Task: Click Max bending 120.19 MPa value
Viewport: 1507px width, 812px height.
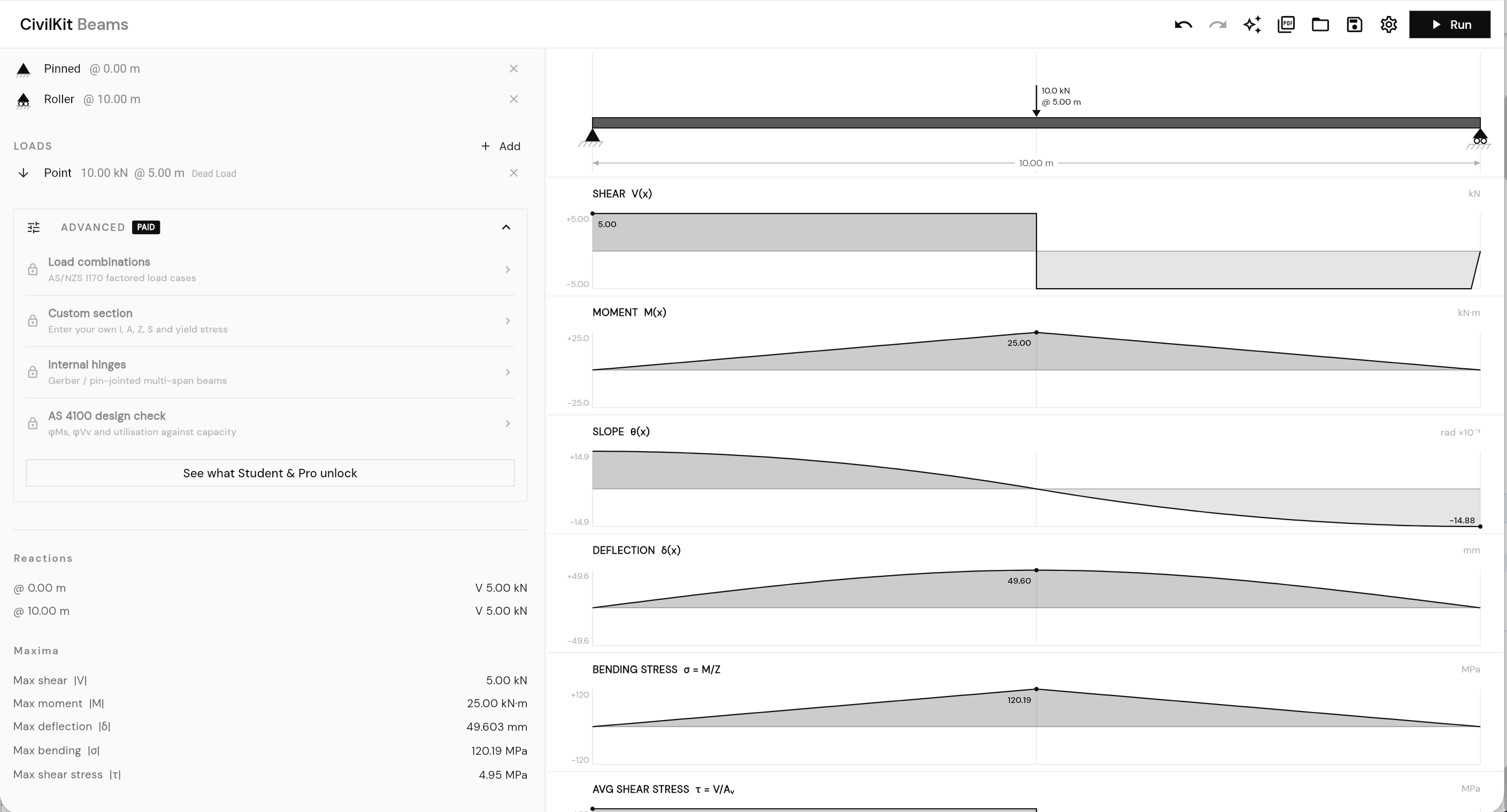Action: 499,751
